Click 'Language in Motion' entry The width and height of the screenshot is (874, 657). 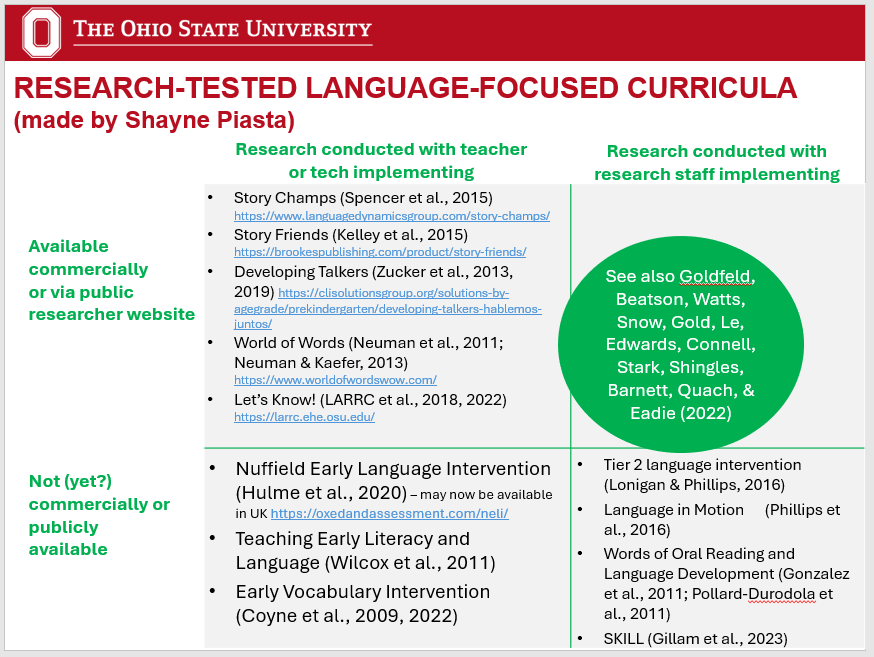[673, 510]
